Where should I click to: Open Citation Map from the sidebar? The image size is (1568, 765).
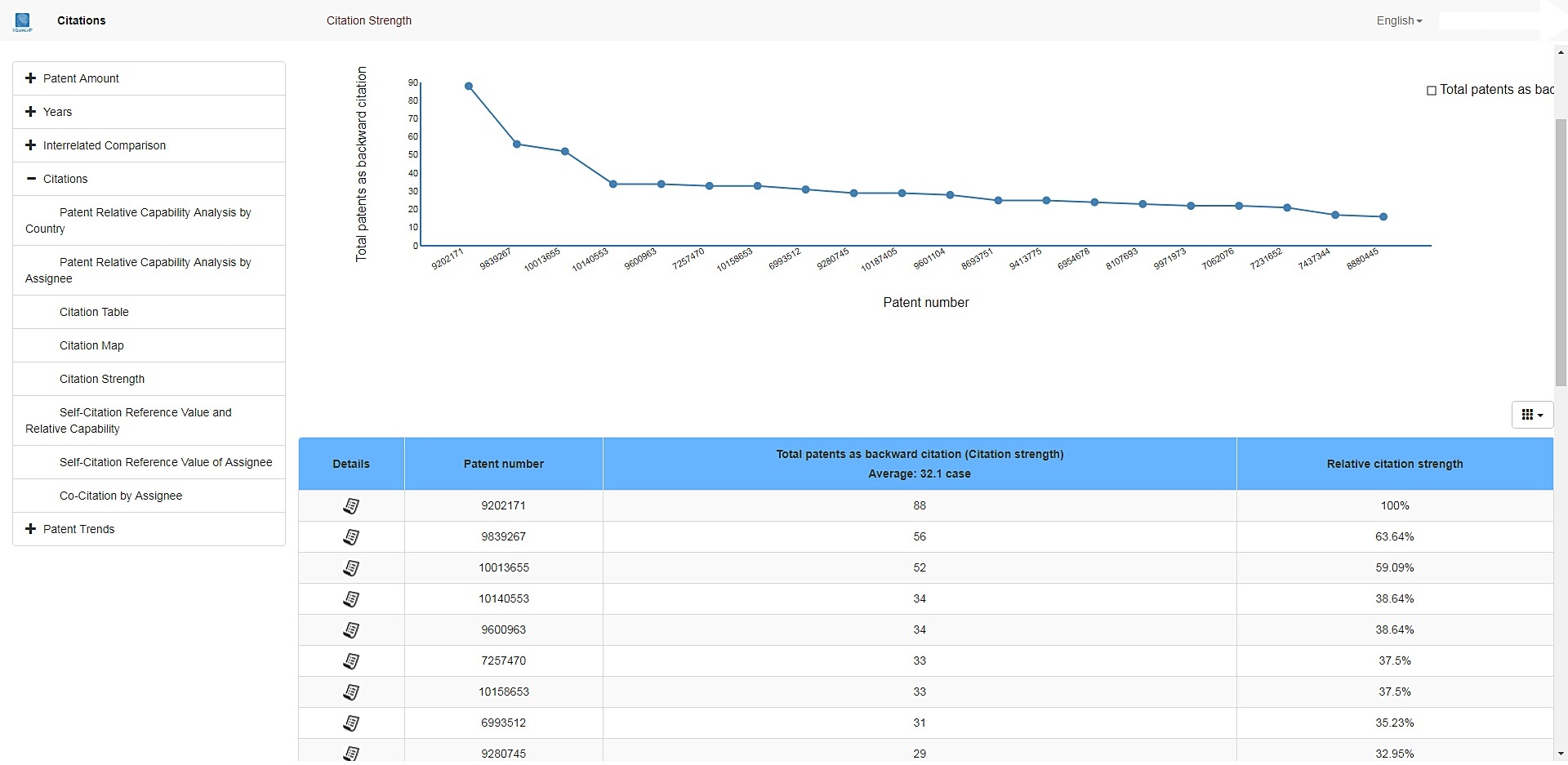[x=91, y=345]
